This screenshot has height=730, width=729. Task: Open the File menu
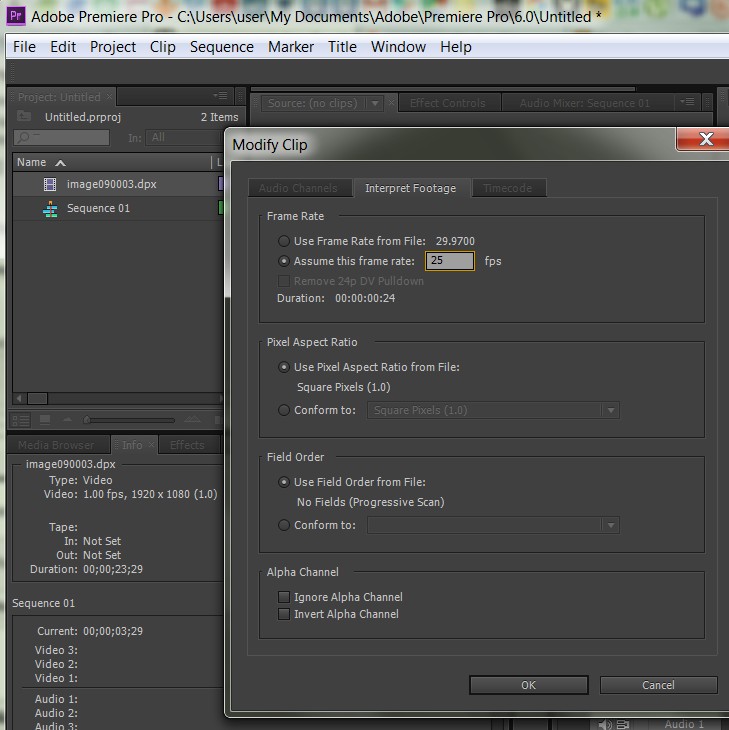24,47
